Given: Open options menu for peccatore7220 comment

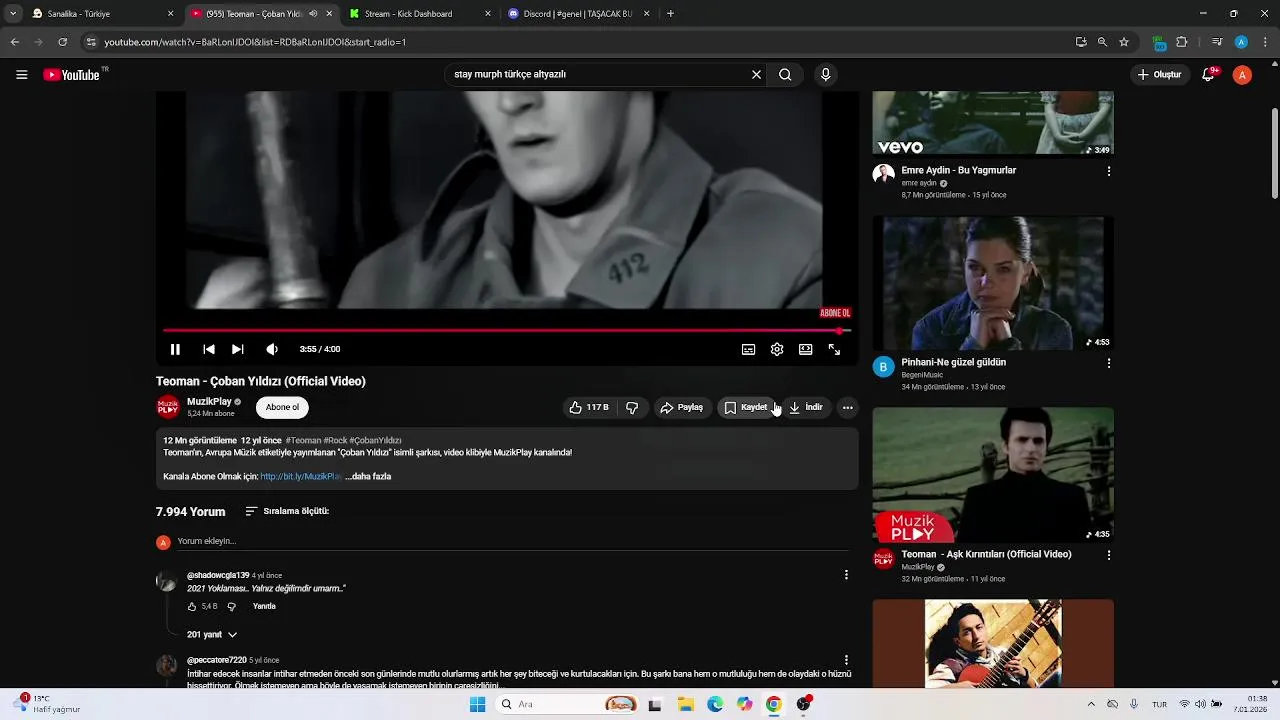Looking at the screenshot, I should point(846,660).
